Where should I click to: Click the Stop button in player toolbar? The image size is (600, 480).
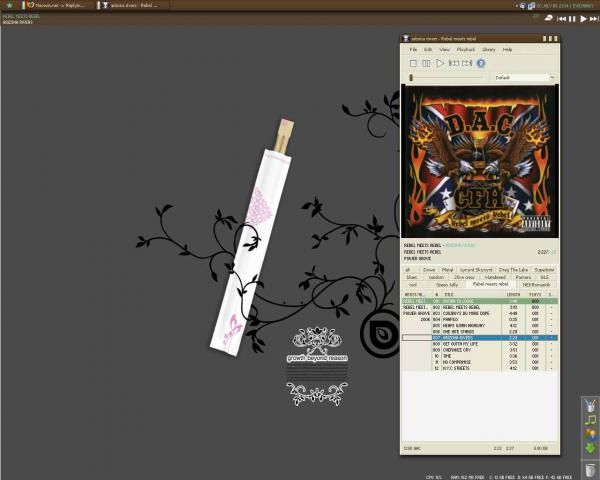coord(412,63)
